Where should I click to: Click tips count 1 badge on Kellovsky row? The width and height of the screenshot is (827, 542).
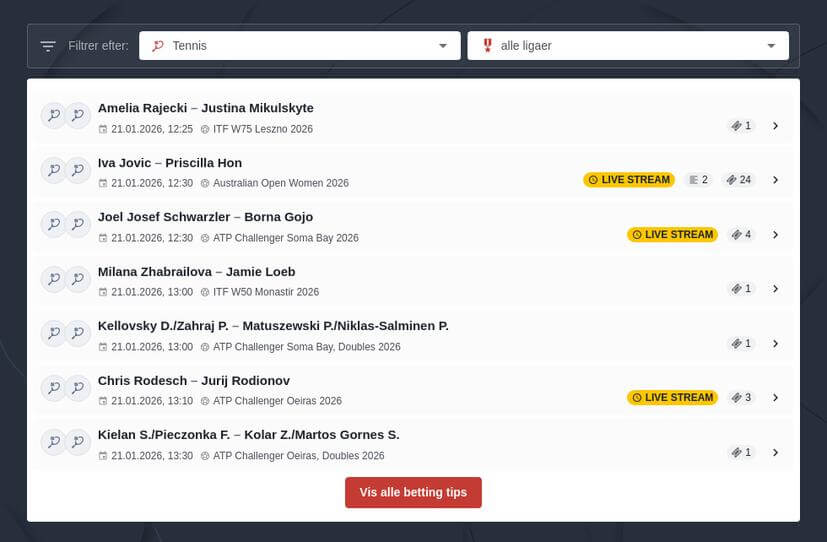[741, 344]
